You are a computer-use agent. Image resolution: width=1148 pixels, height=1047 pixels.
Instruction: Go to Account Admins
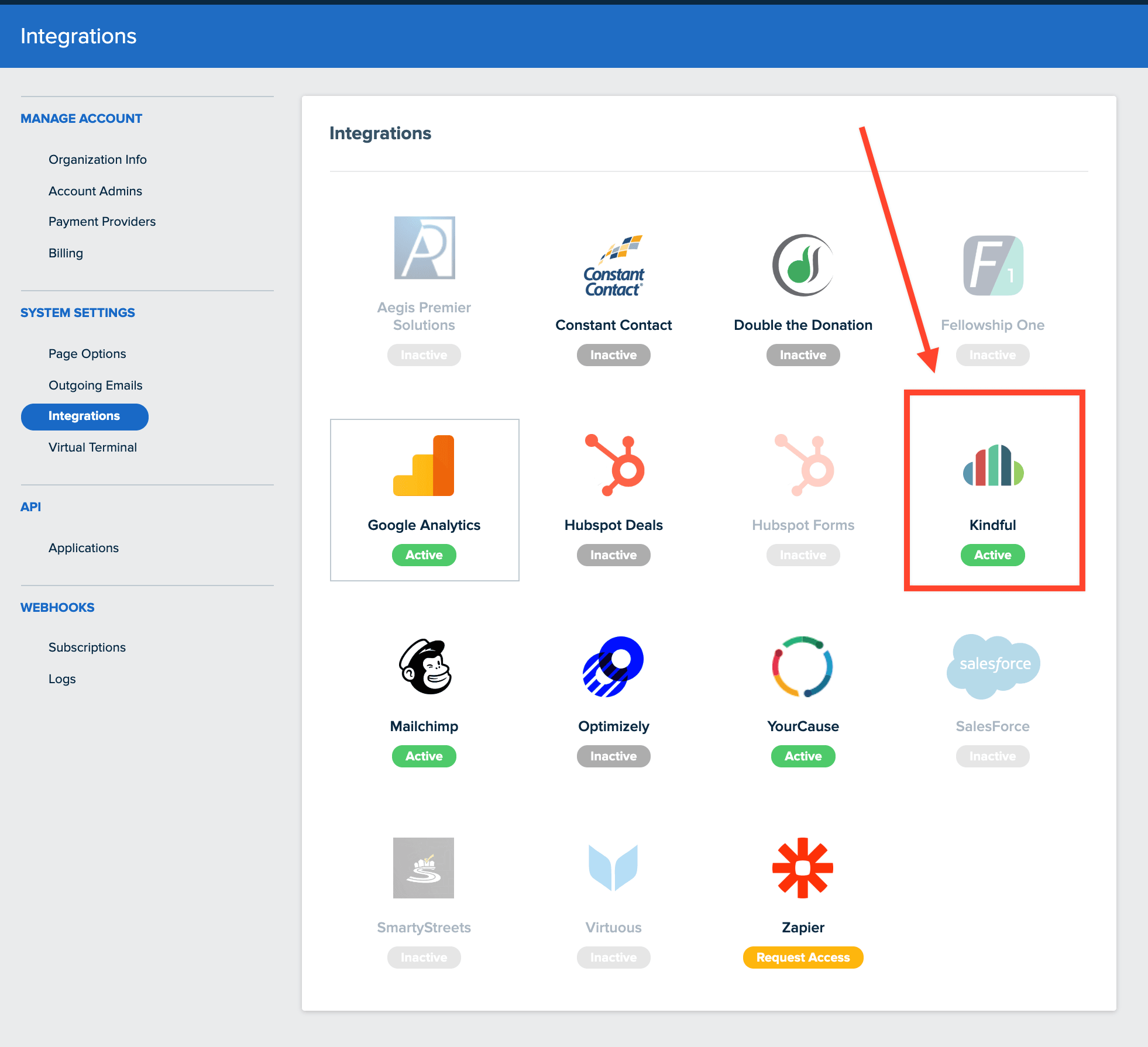tap(95, 191)
